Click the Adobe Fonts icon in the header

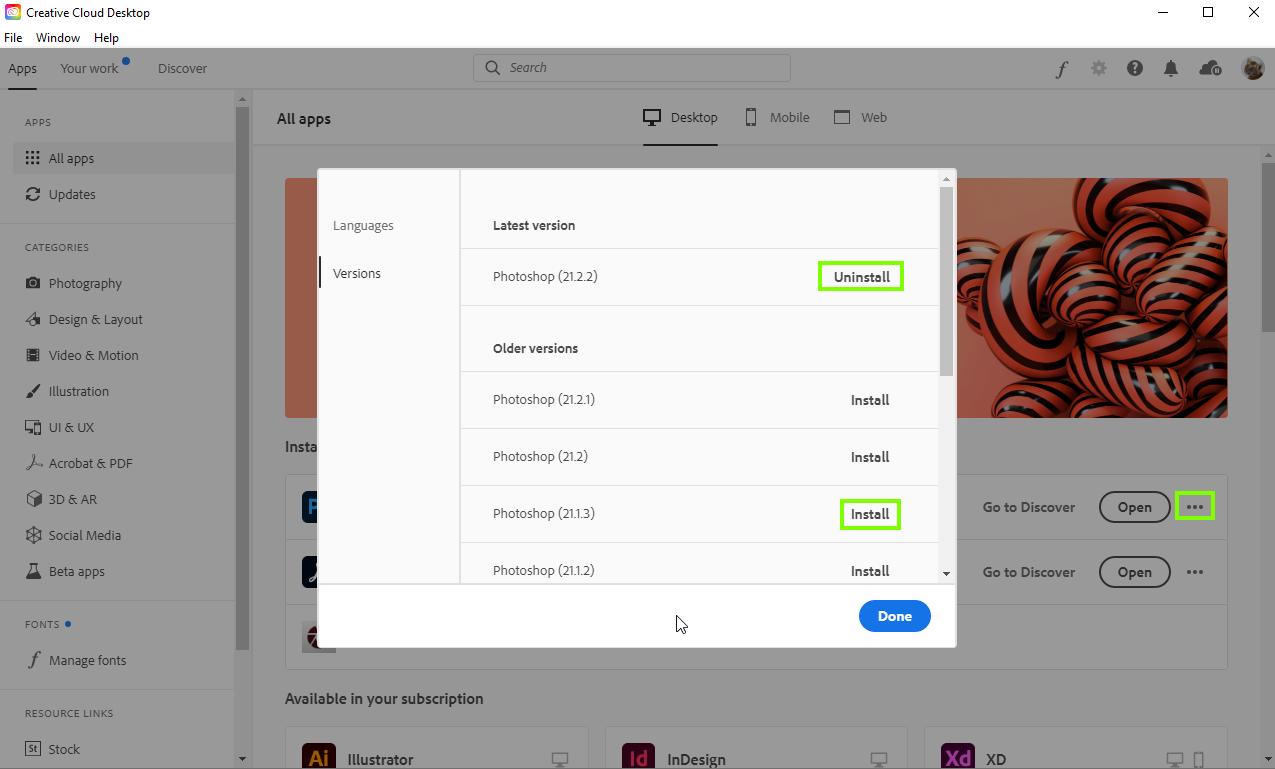pos(1061,68)
